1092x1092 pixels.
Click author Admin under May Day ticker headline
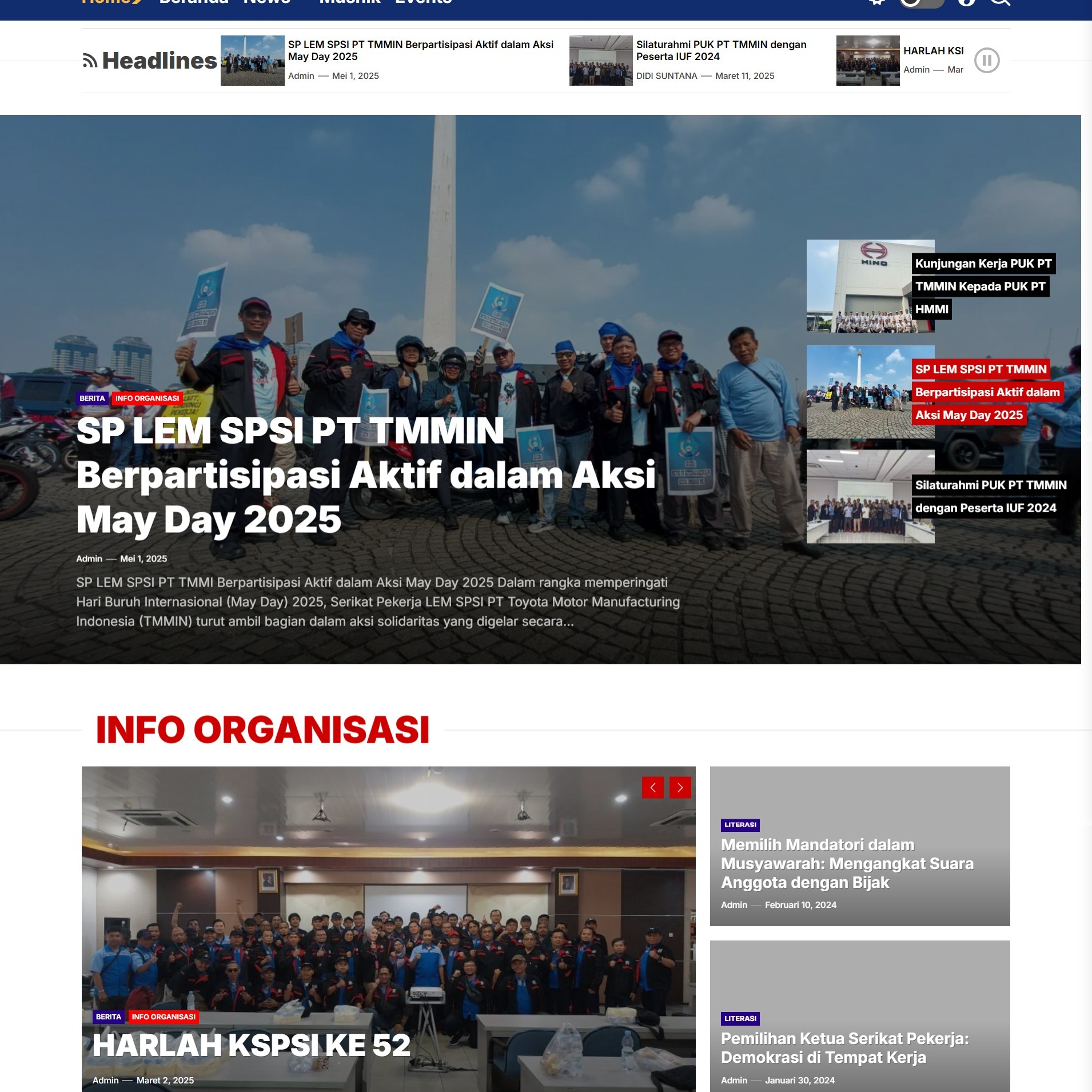pos(301,76)
